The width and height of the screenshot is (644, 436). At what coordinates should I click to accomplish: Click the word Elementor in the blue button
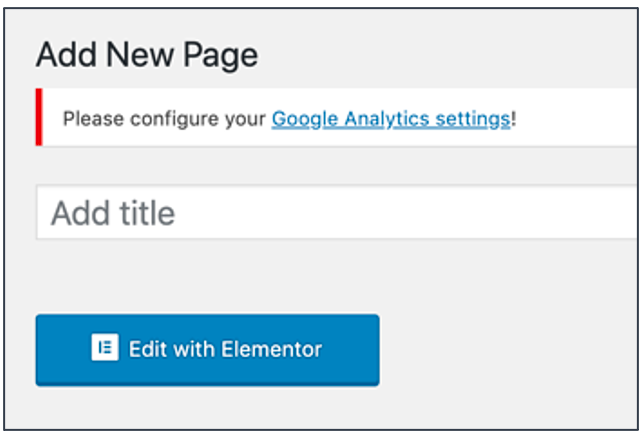[271, 349]
